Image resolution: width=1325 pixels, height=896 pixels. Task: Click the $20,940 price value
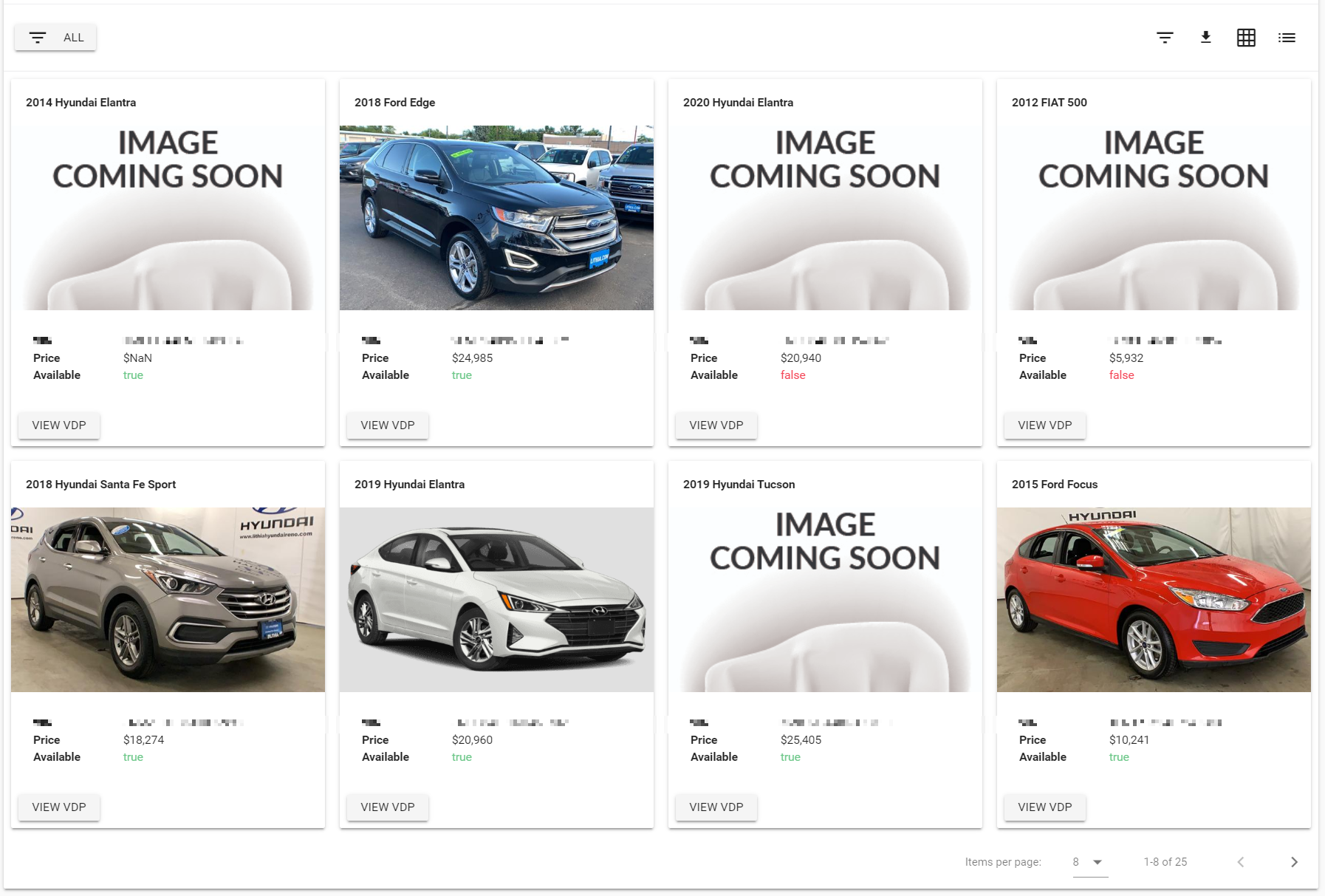[801, 358]
